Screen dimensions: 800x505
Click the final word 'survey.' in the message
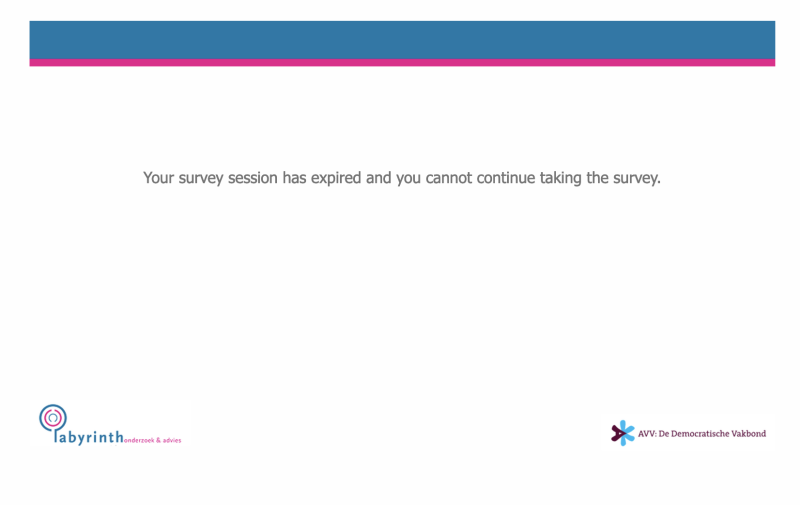[637, 178]
